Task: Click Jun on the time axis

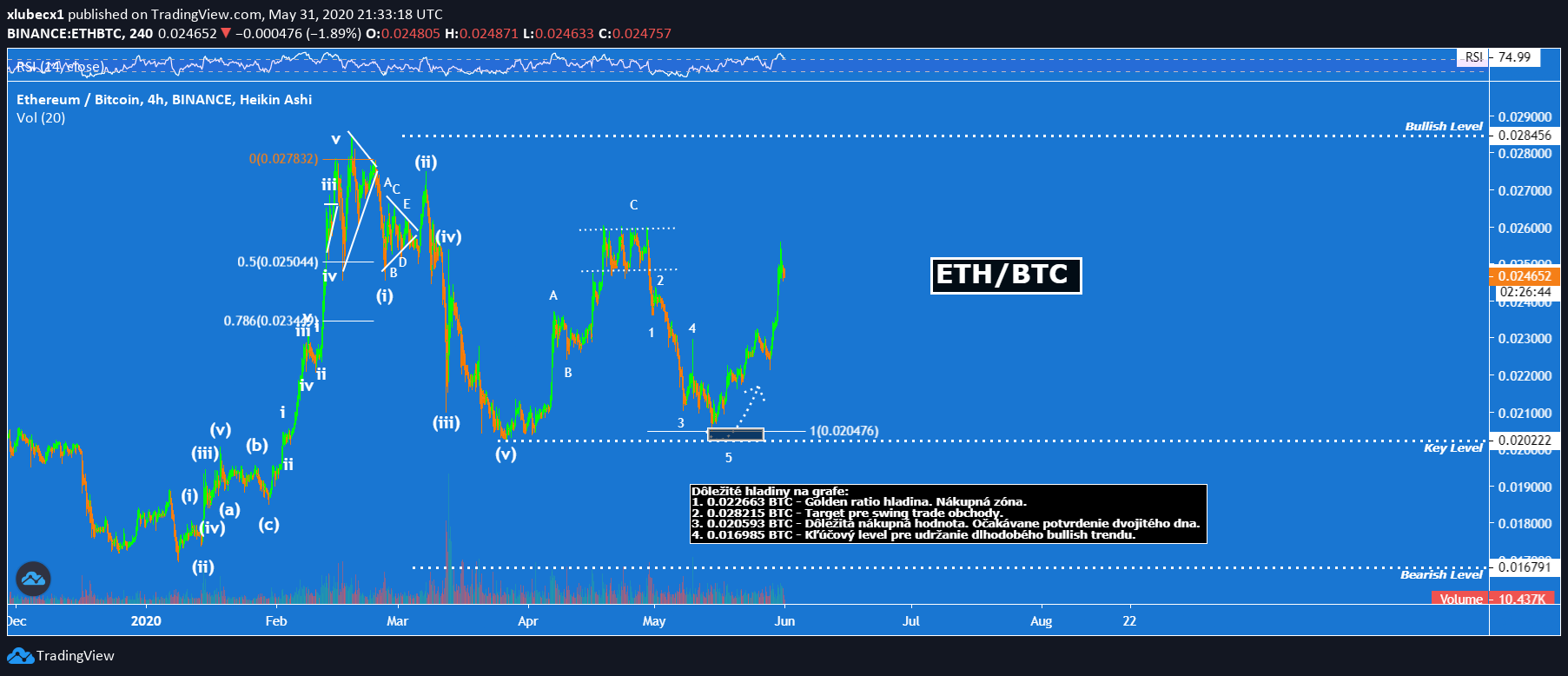Action: pos(784,621)
